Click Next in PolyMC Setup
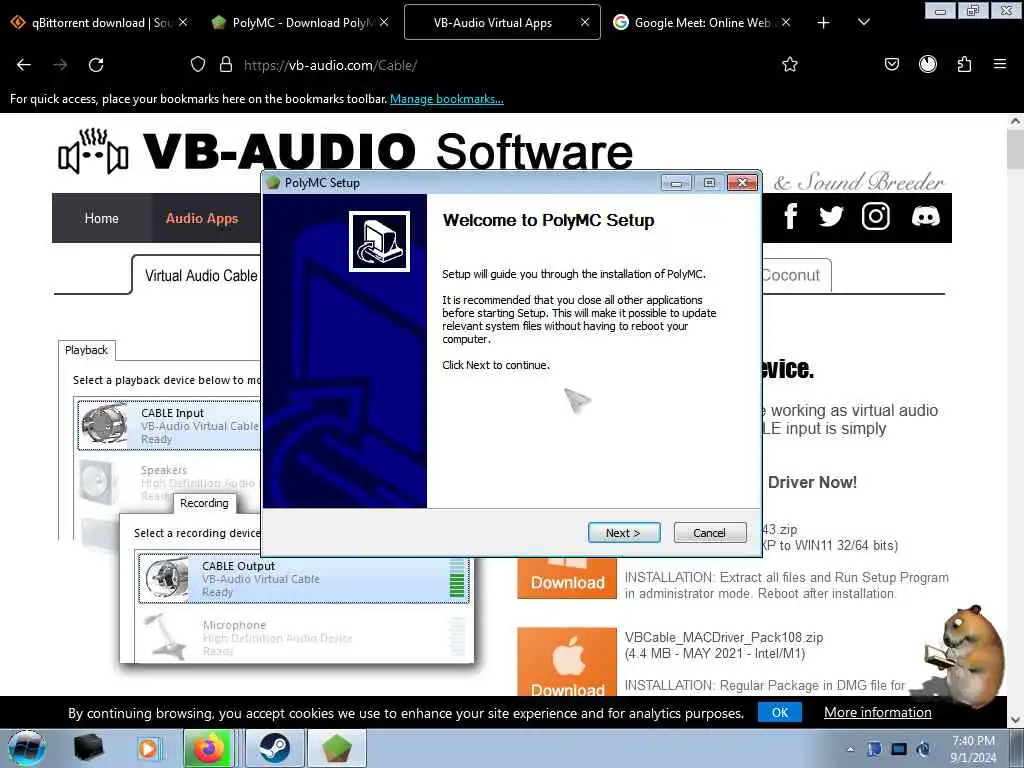Viewport: 1024px width, 768px height. 624,533
